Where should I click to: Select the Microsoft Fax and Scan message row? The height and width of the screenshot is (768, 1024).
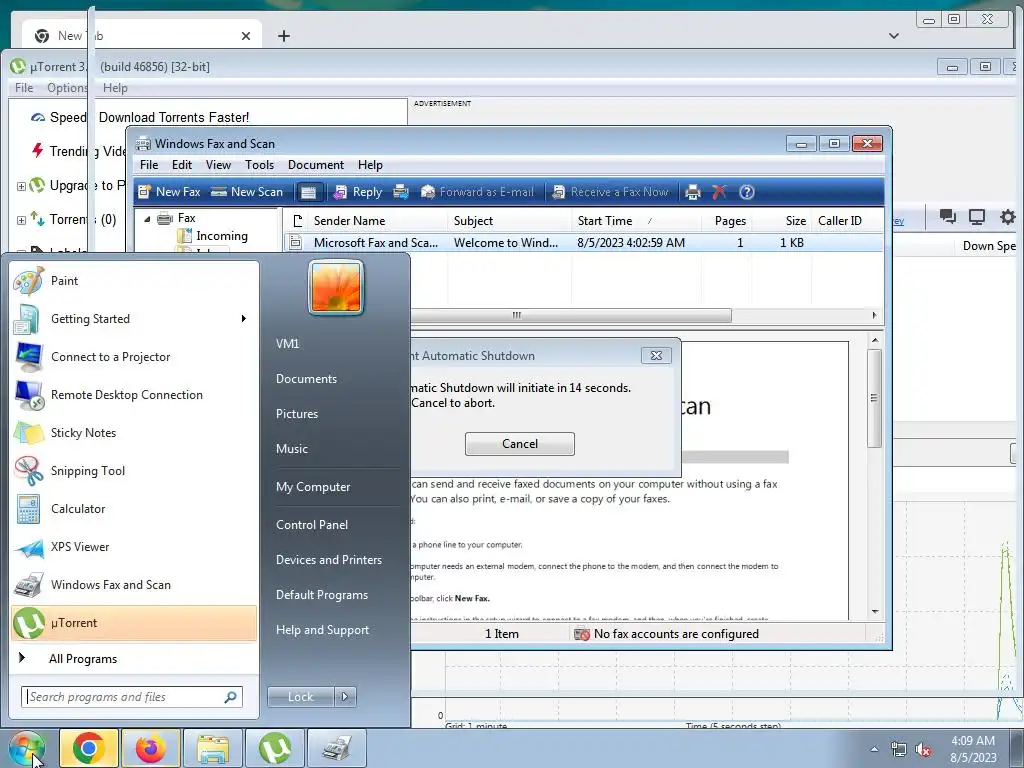(584, 243)
